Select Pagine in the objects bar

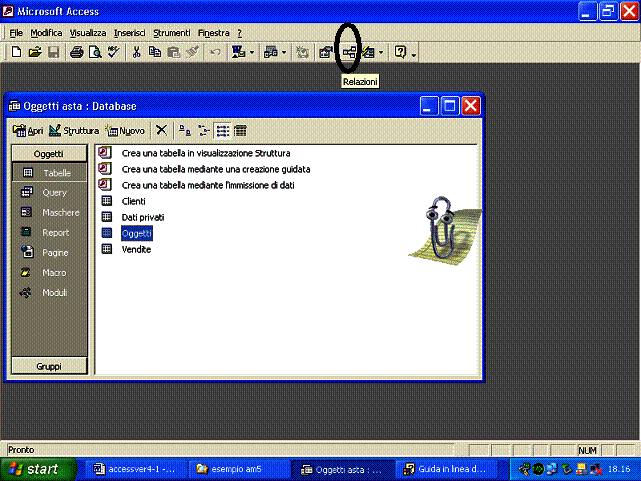coord(49,253)
